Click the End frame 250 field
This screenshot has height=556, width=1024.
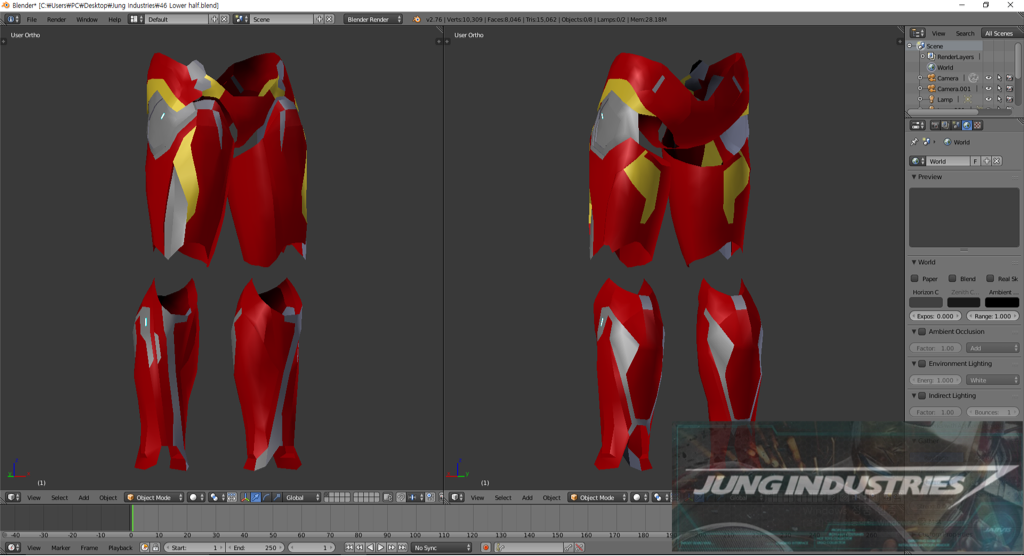(255, 548)
